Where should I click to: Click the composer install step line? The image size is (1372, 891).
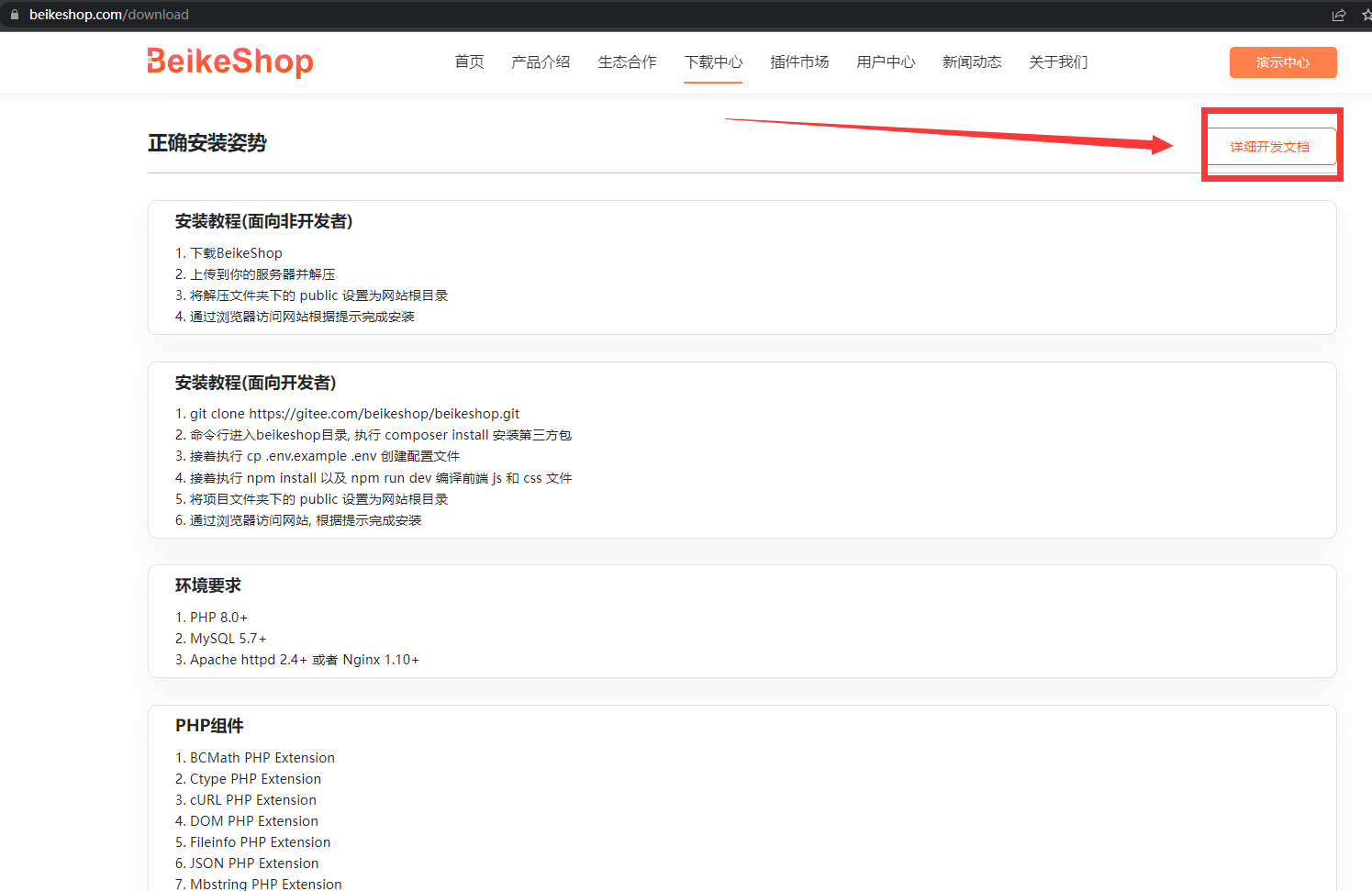point(374,435)
